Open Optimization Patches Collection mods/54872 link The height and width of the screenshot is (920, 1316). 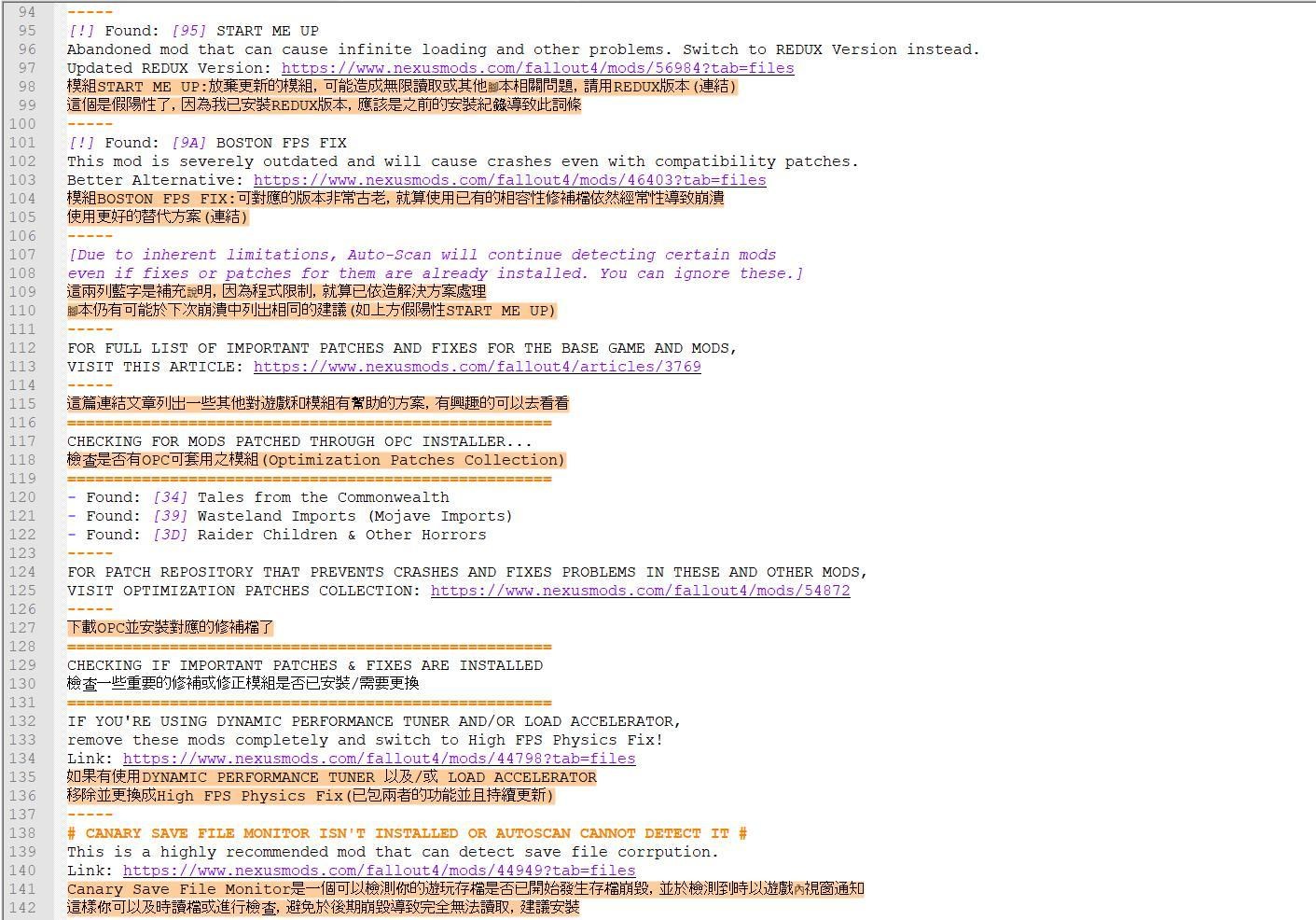coord(640,591)
